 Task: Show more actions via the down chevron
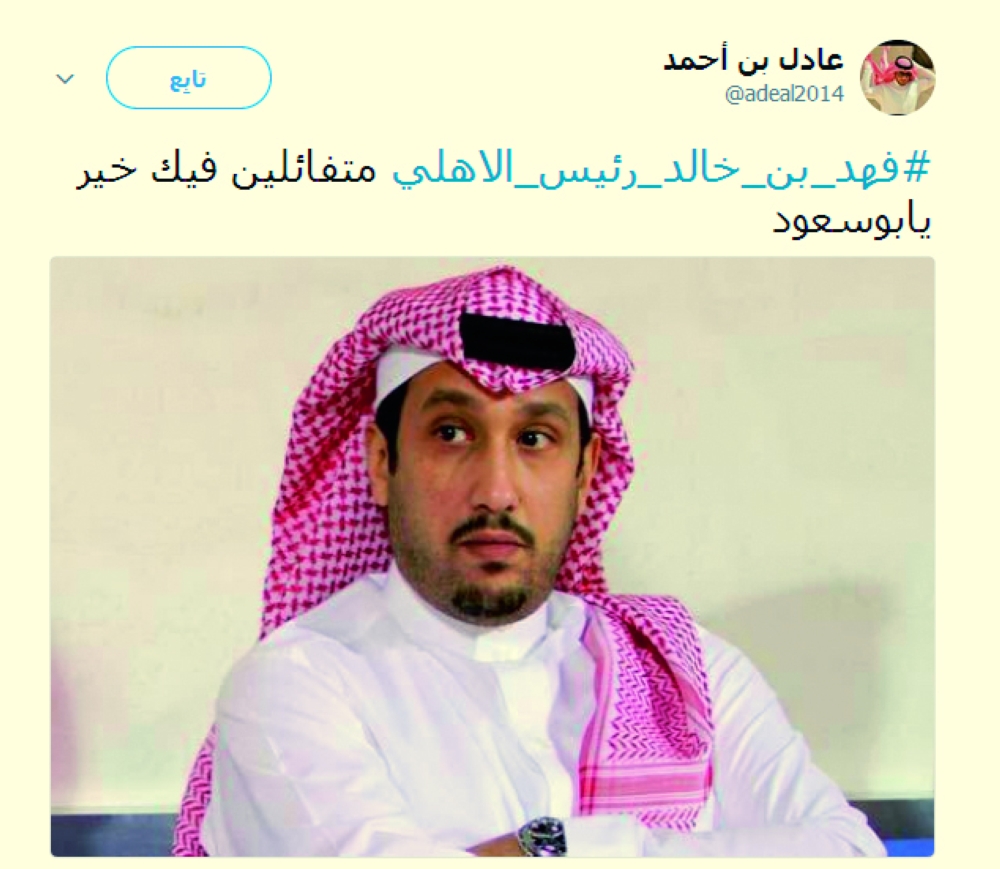pos(65,79)
